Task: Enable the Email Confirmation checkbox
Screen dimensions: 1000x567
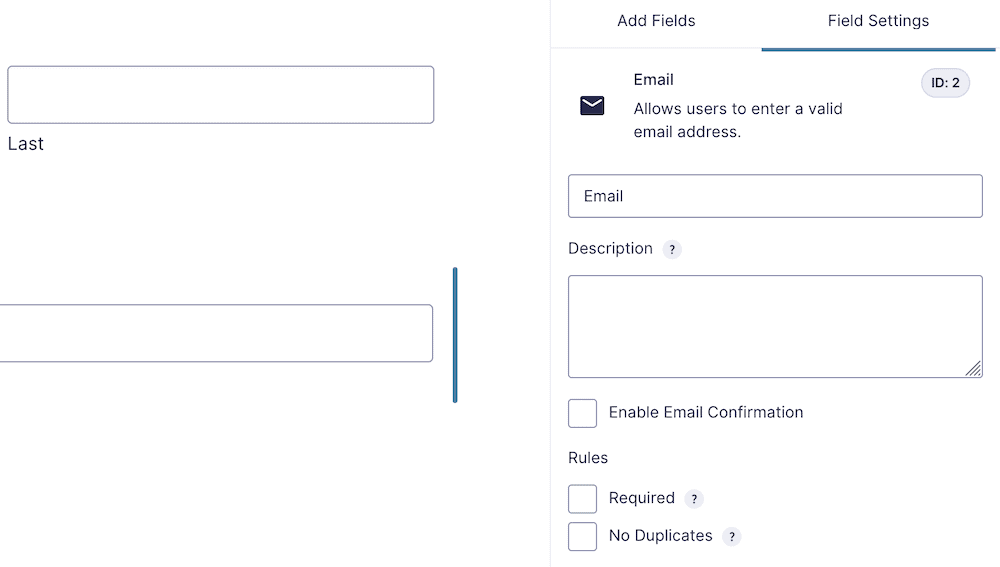Action: (x=582, y=413)
